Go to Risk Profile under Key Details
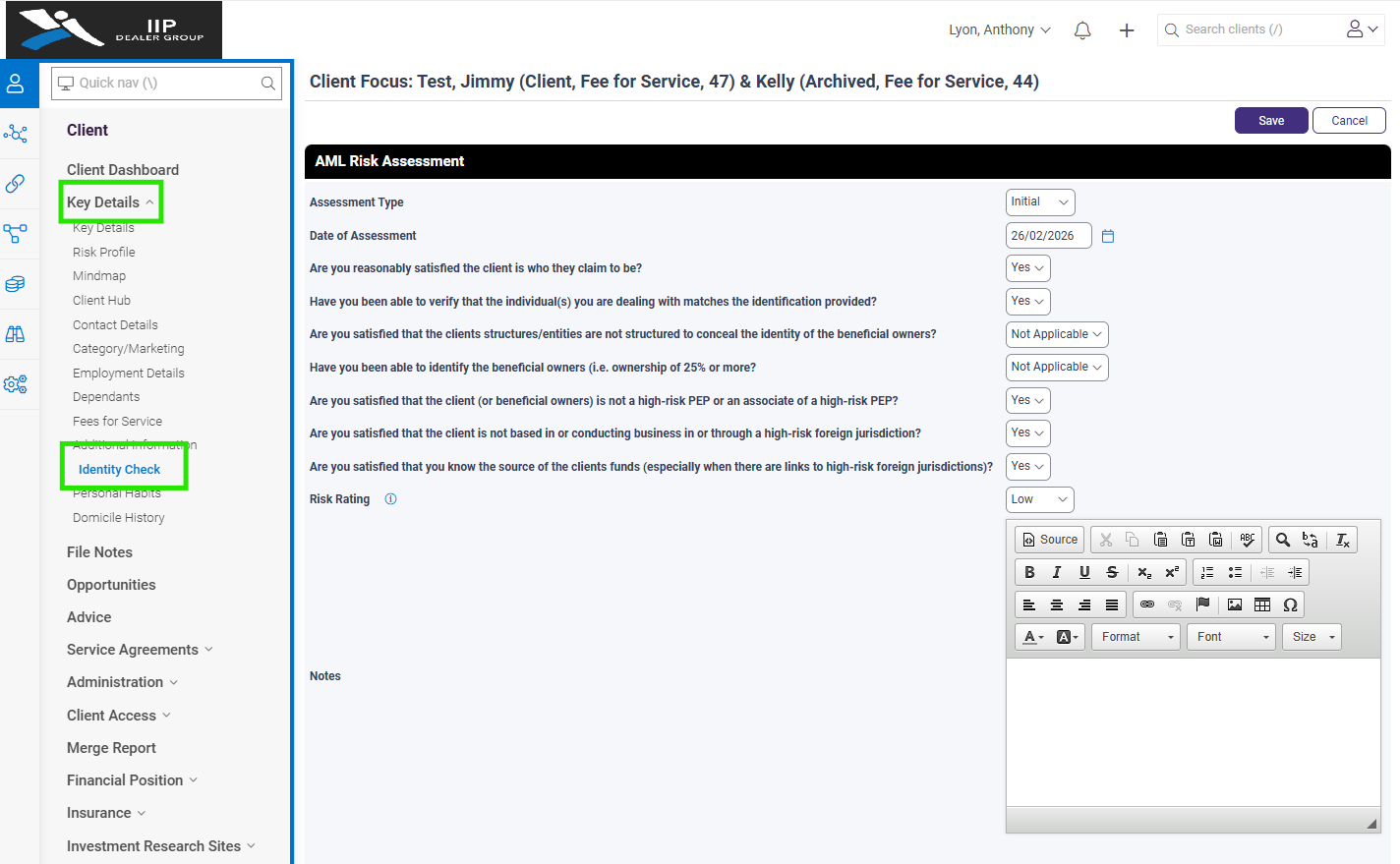 (104, 253)
